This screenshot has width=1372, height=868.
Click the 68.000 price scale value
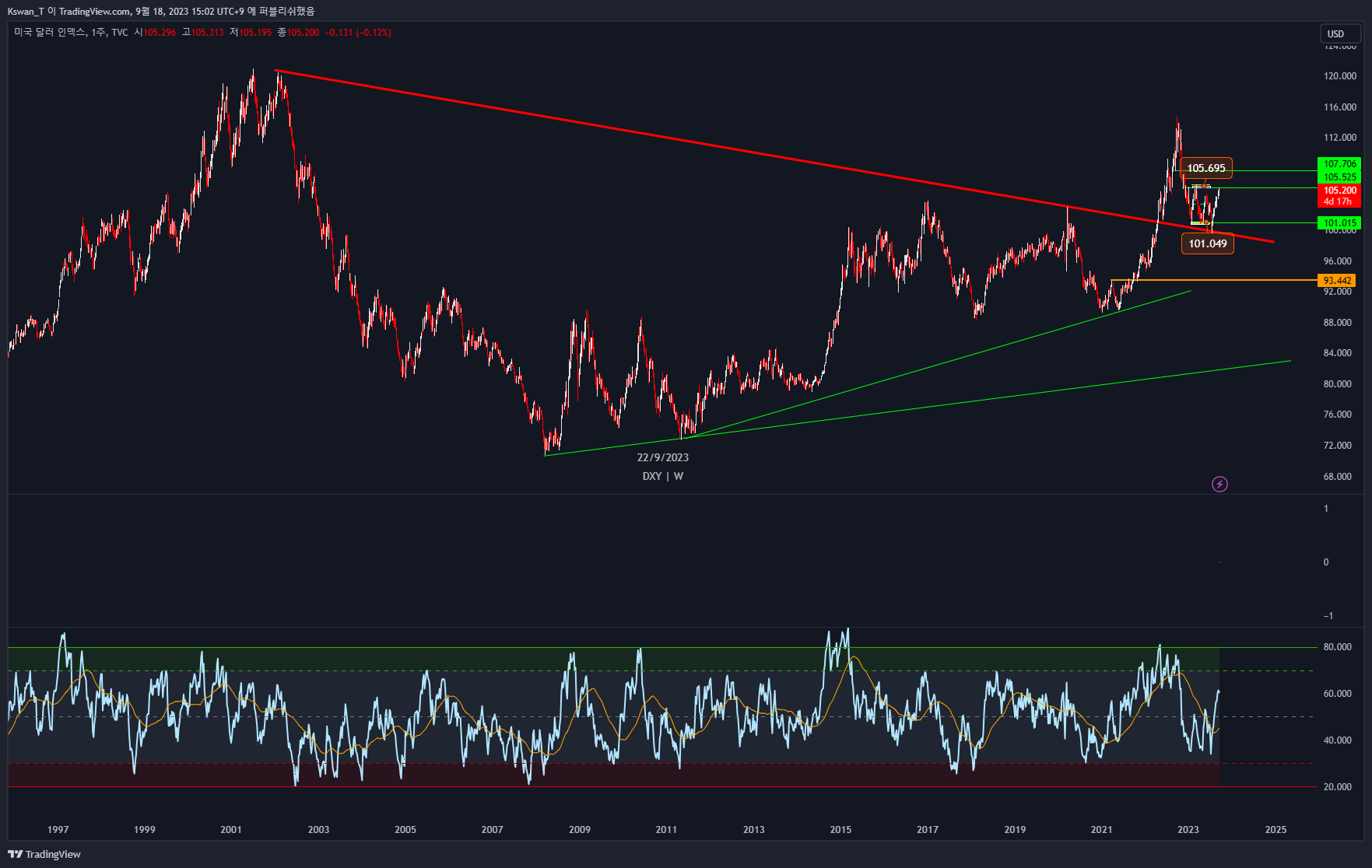1337,477
